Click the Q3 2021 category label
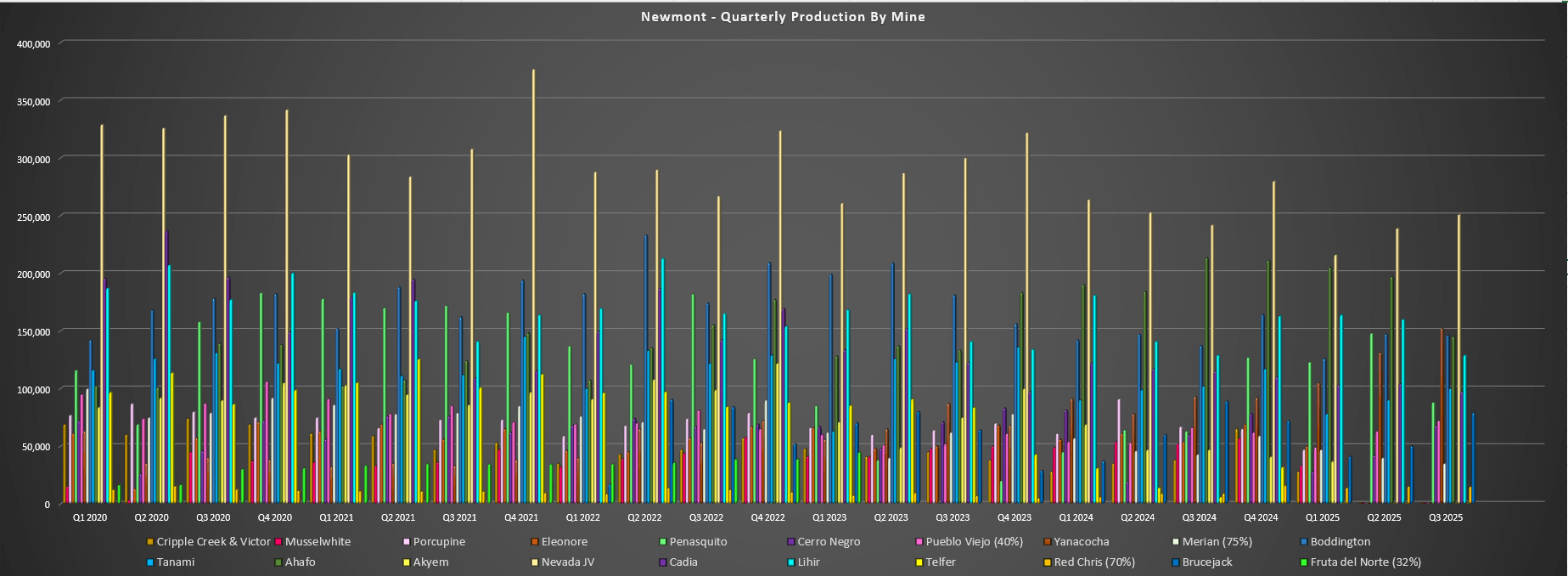The height and width of the screenshot is (576, 1568). point(460,517)
